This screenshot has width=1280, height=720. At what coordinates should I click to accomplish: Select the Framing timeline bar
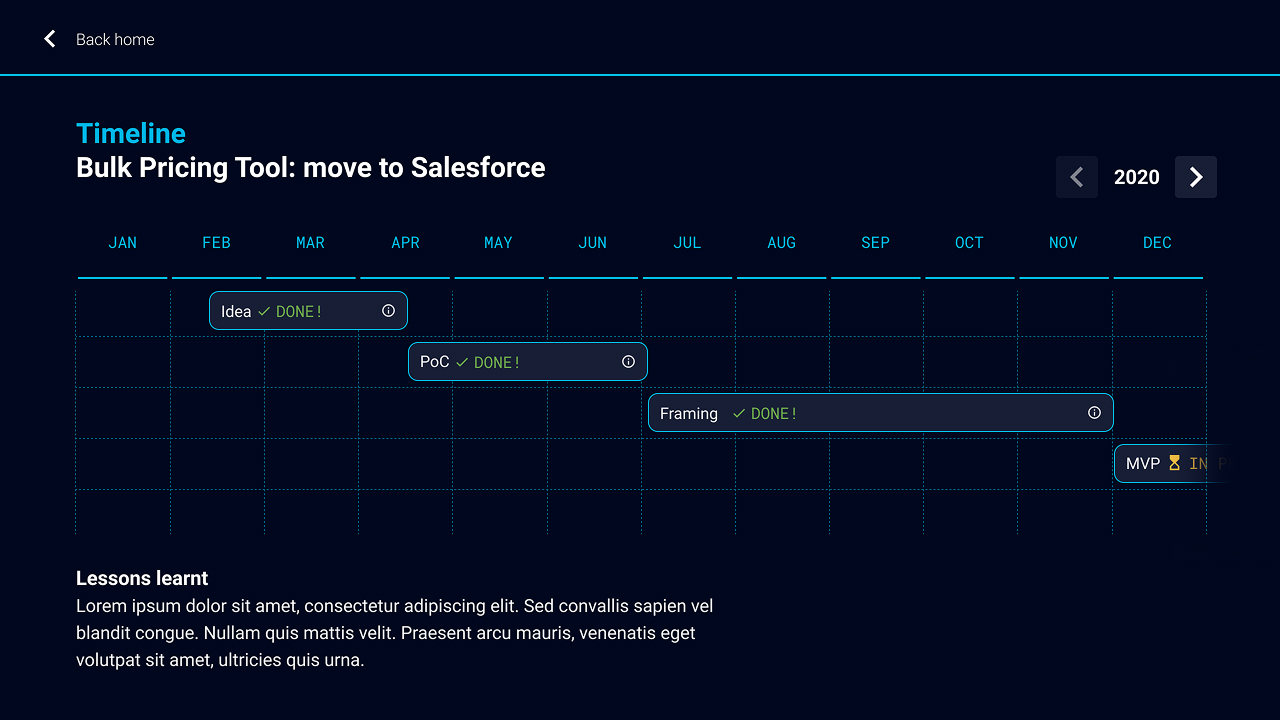coord(881,413)
